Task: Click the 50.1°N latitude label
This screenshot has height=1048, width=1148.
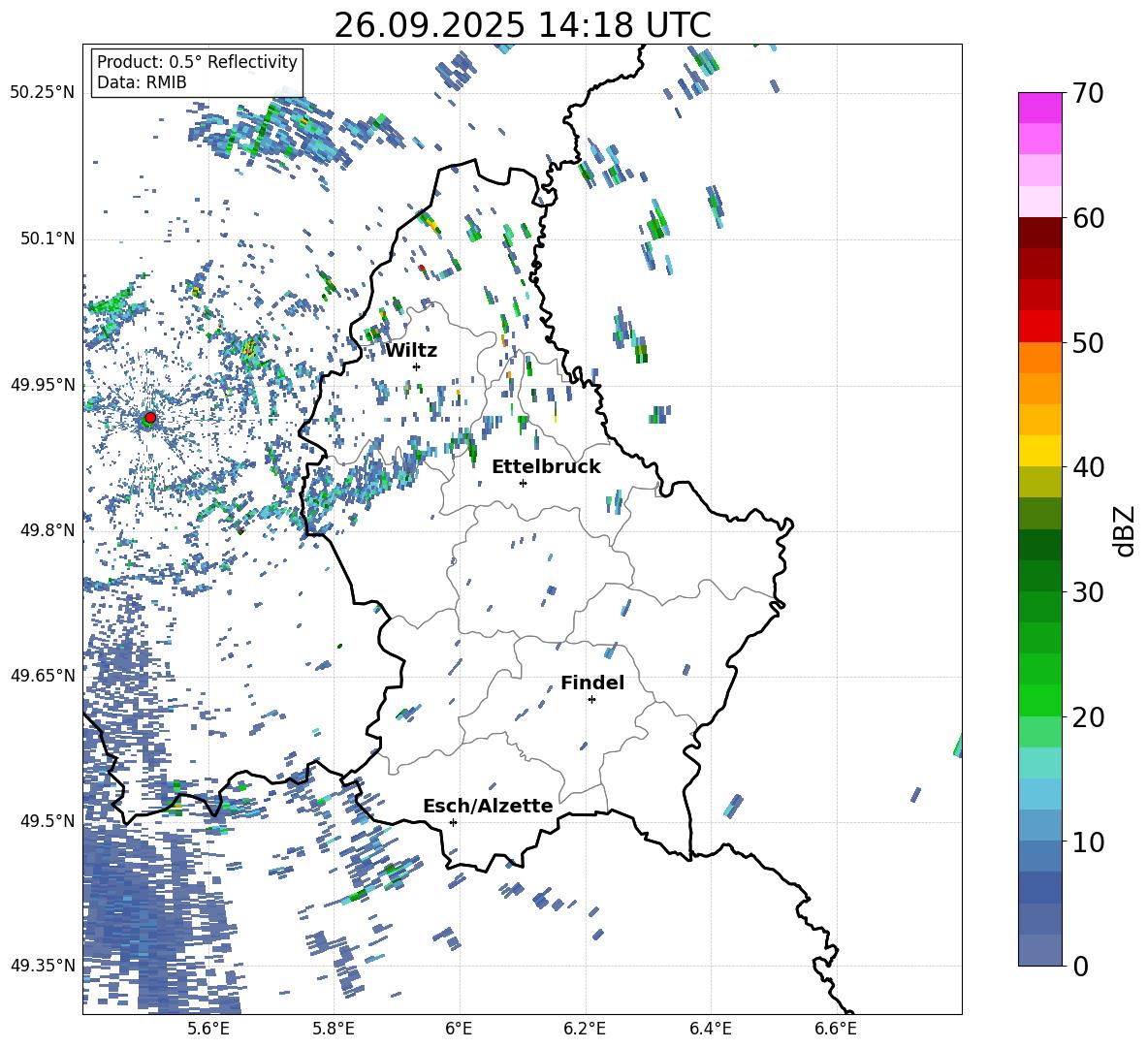Action: [48, 238]
